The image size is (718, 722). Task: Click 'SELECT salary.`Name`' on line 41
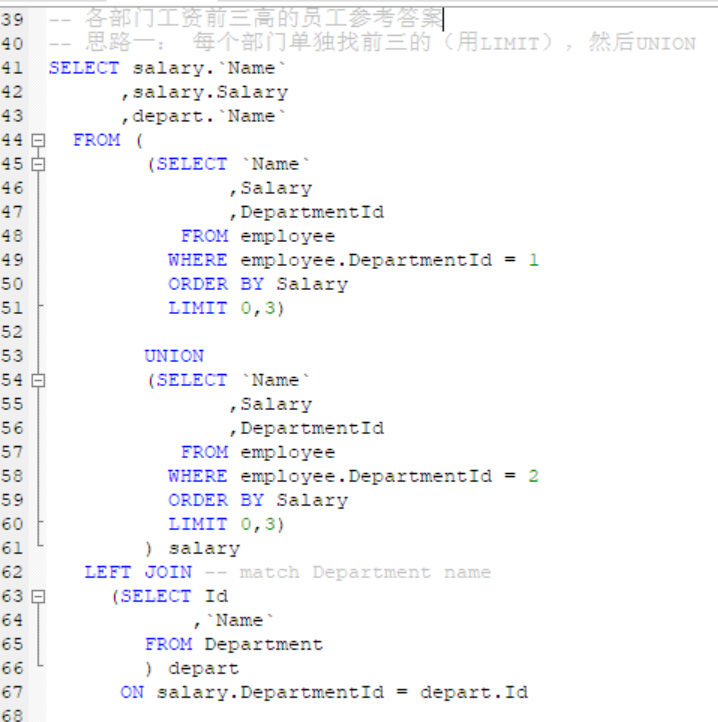click(168, 68)
